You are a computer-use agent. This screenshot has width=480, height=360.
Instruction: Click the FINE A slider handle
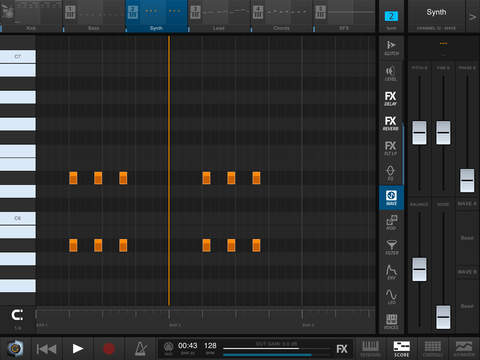pos(443,133)
